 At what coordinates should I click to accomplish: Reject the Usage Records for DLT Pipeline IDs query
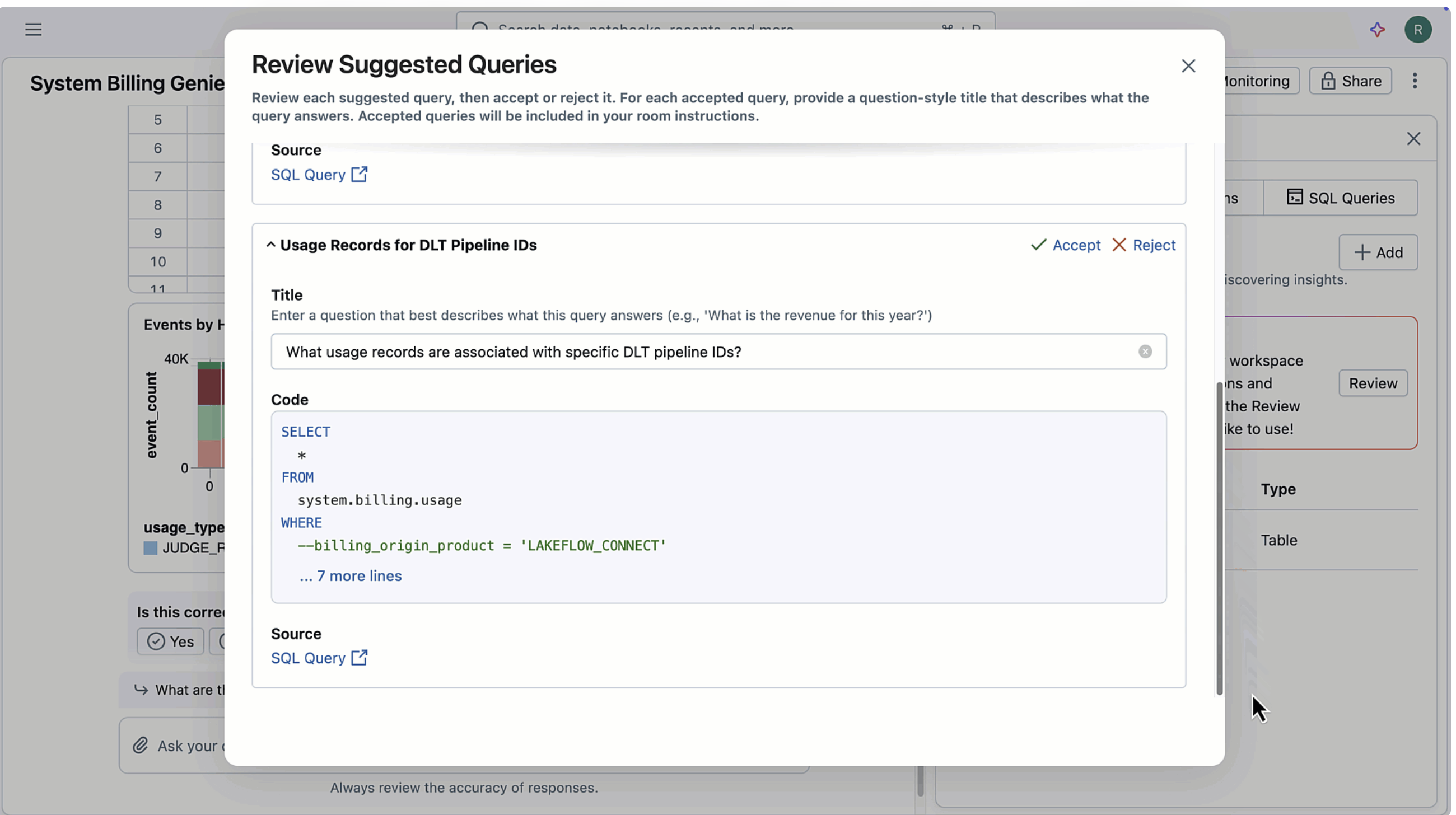tap(1144, 245)
